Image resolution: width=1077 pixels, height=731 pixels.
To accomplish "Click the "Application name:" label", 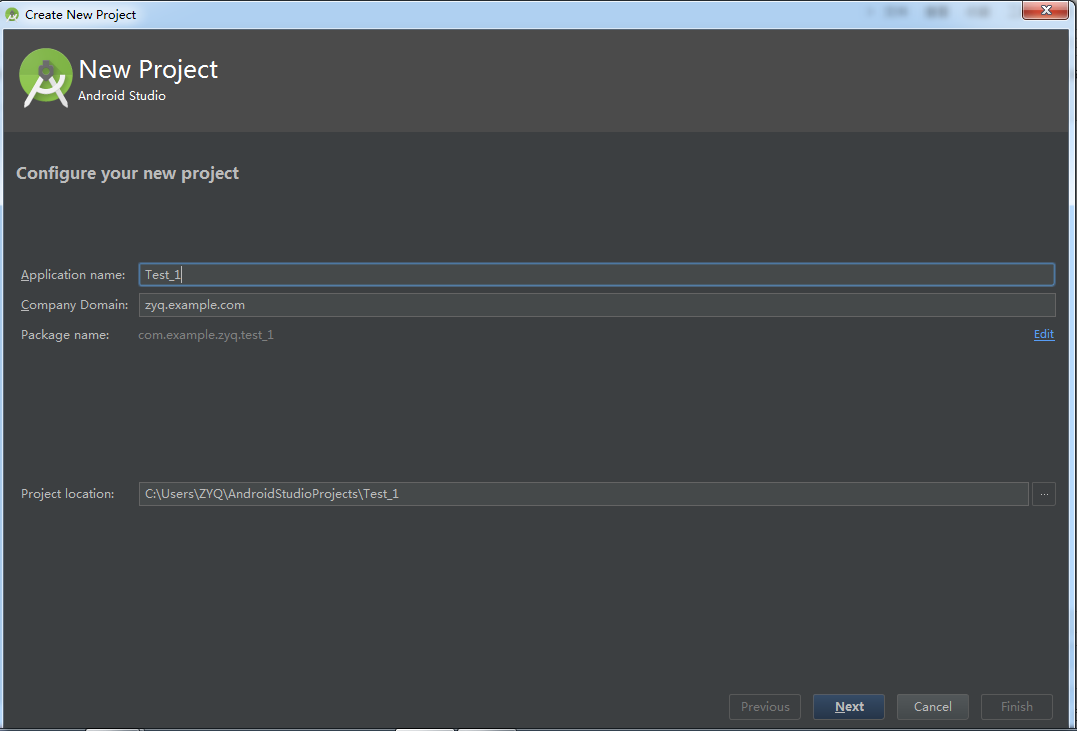I will pyautogui.click(x=73, y=275).
